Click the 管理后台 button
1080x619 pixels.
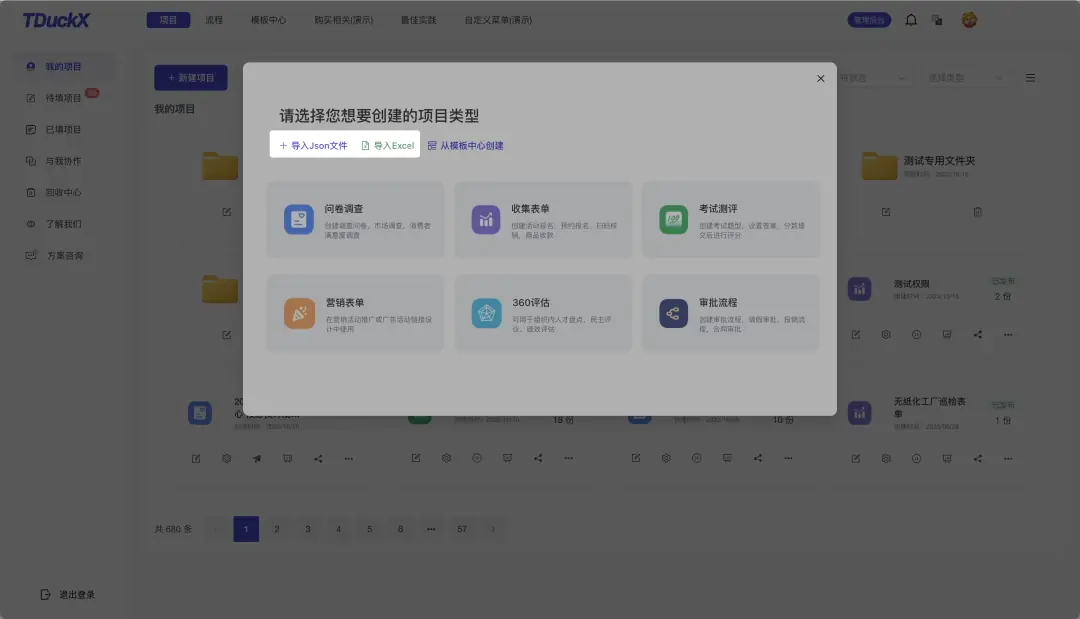[869, 20]
